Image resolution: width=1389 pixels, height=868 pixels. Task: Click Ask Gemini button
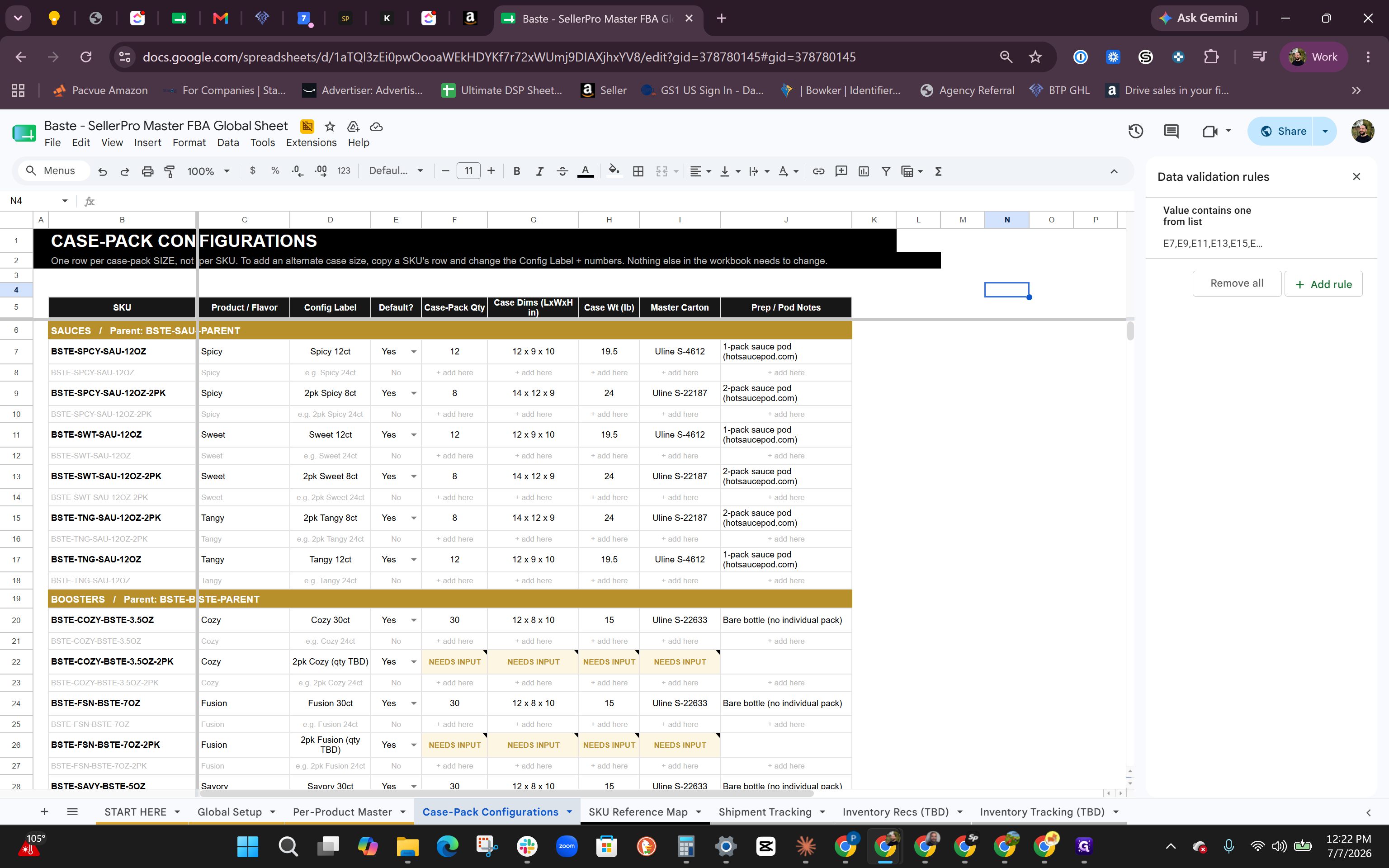tap(1199, 19)
